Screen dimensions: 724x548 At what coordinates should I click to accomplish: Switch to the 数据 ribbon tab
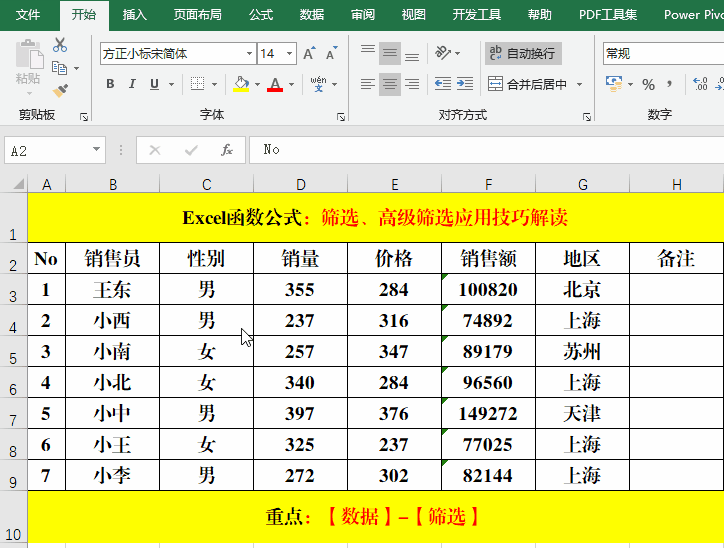click(312, 15)
